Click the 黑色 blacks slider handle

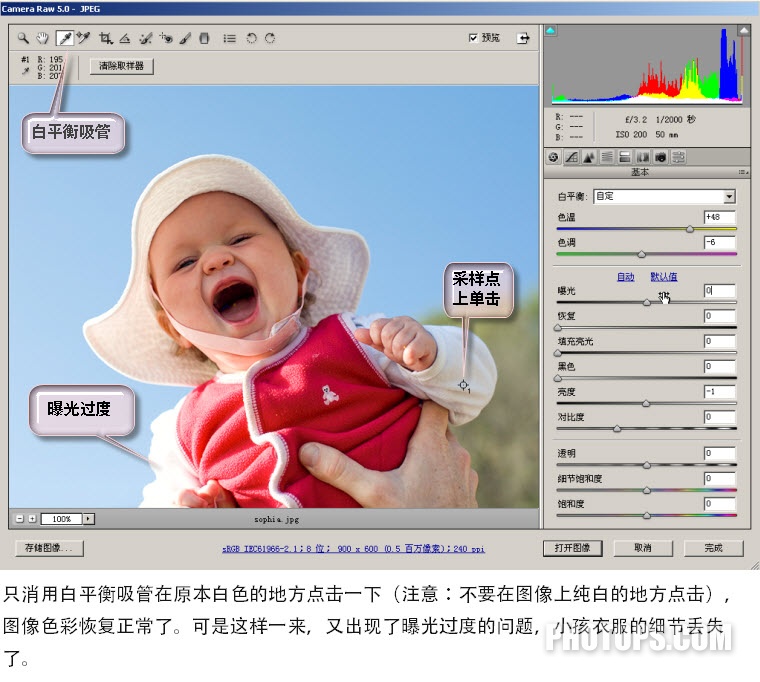[558, 378]
